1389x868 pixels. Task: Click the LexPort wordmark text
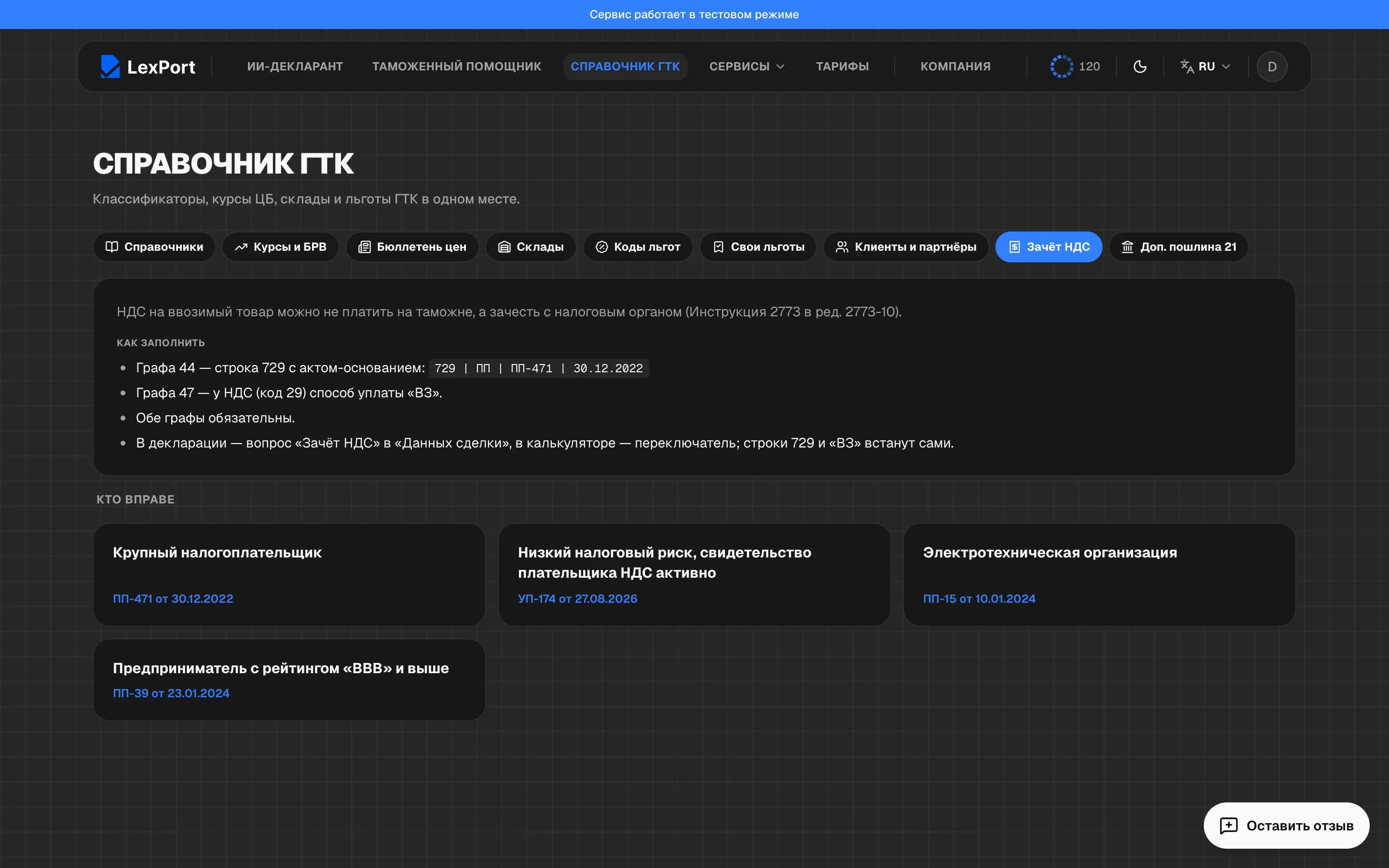(x=161, y=67)
